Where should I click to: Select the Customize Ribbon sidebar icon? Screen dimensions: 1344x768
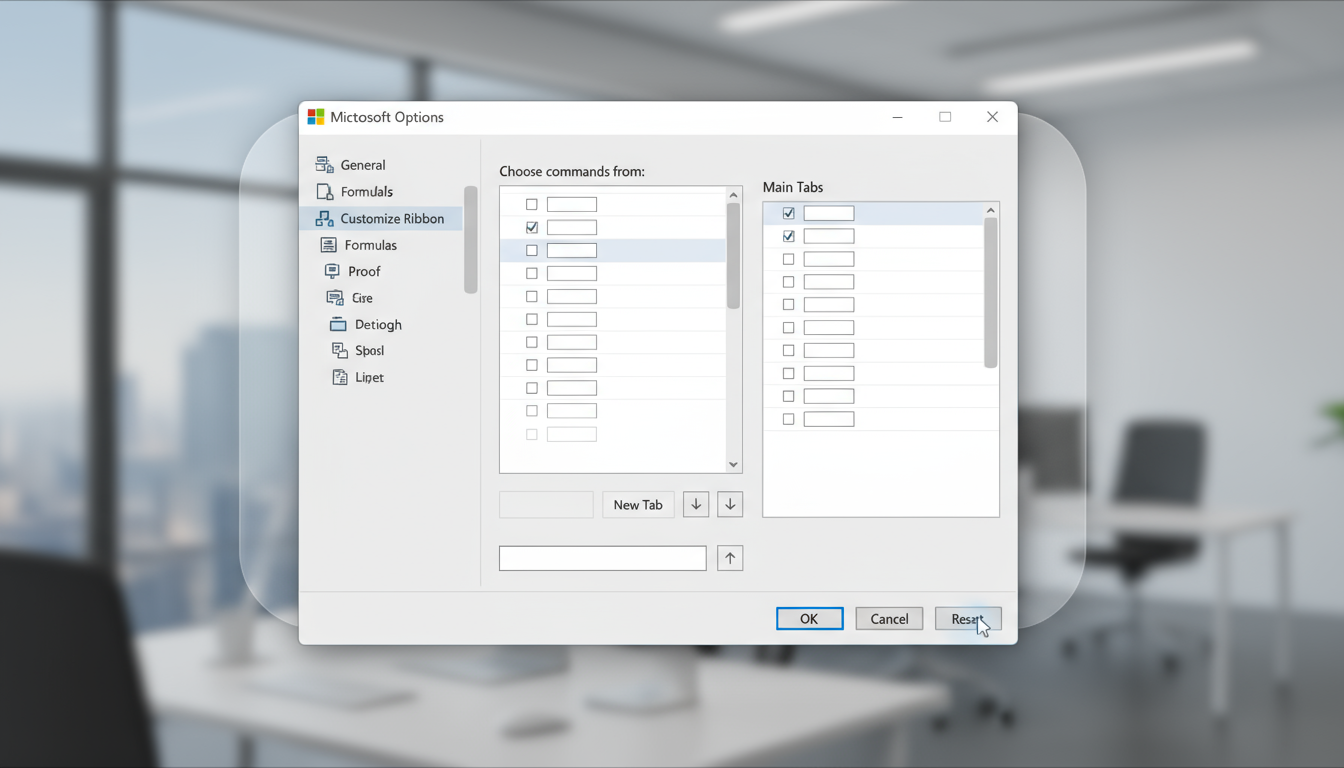pos(324,219)
